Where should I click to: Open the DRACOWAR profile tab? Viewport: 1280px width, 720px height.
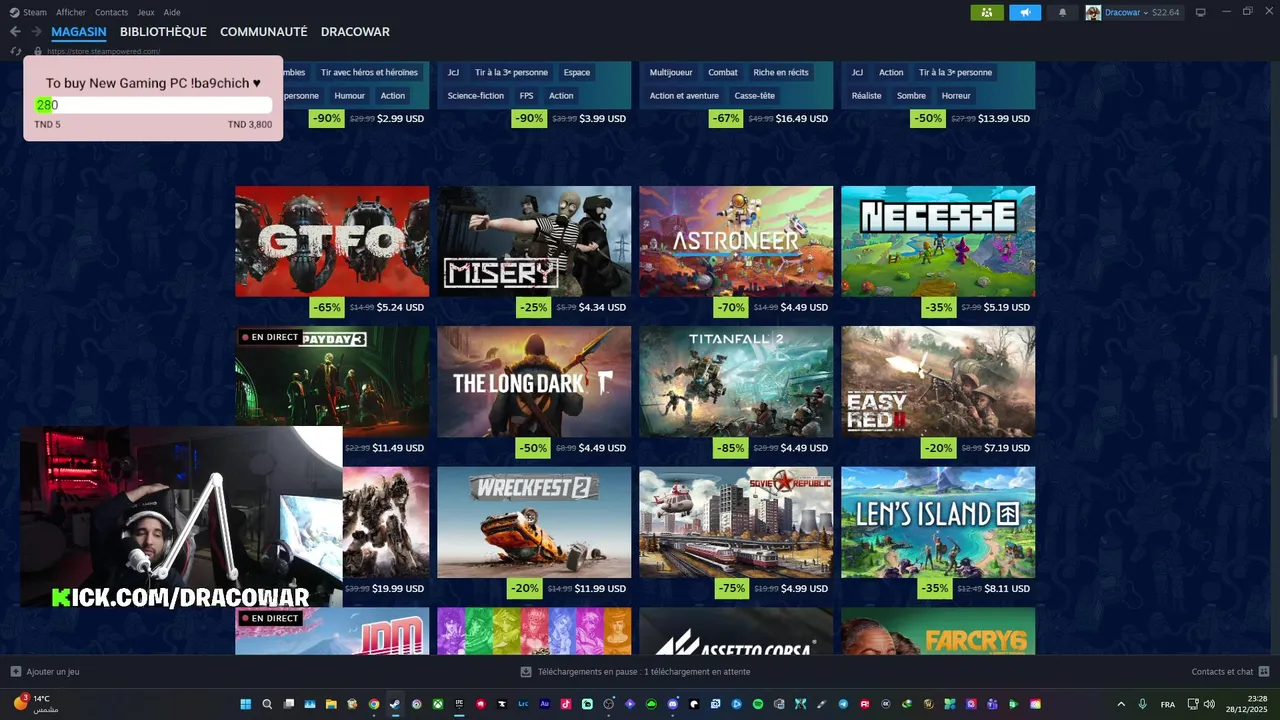click(355, 32)
